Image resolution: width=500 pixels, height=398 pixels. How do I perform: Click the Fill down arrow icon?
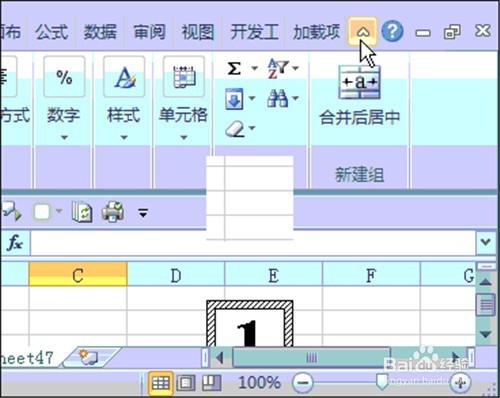(234, 99)
